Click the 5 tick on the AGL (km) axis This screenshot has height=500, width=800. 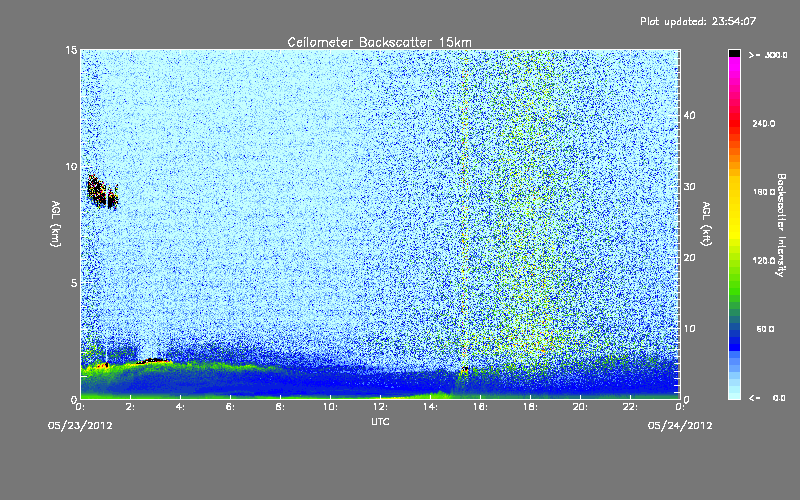73,283
